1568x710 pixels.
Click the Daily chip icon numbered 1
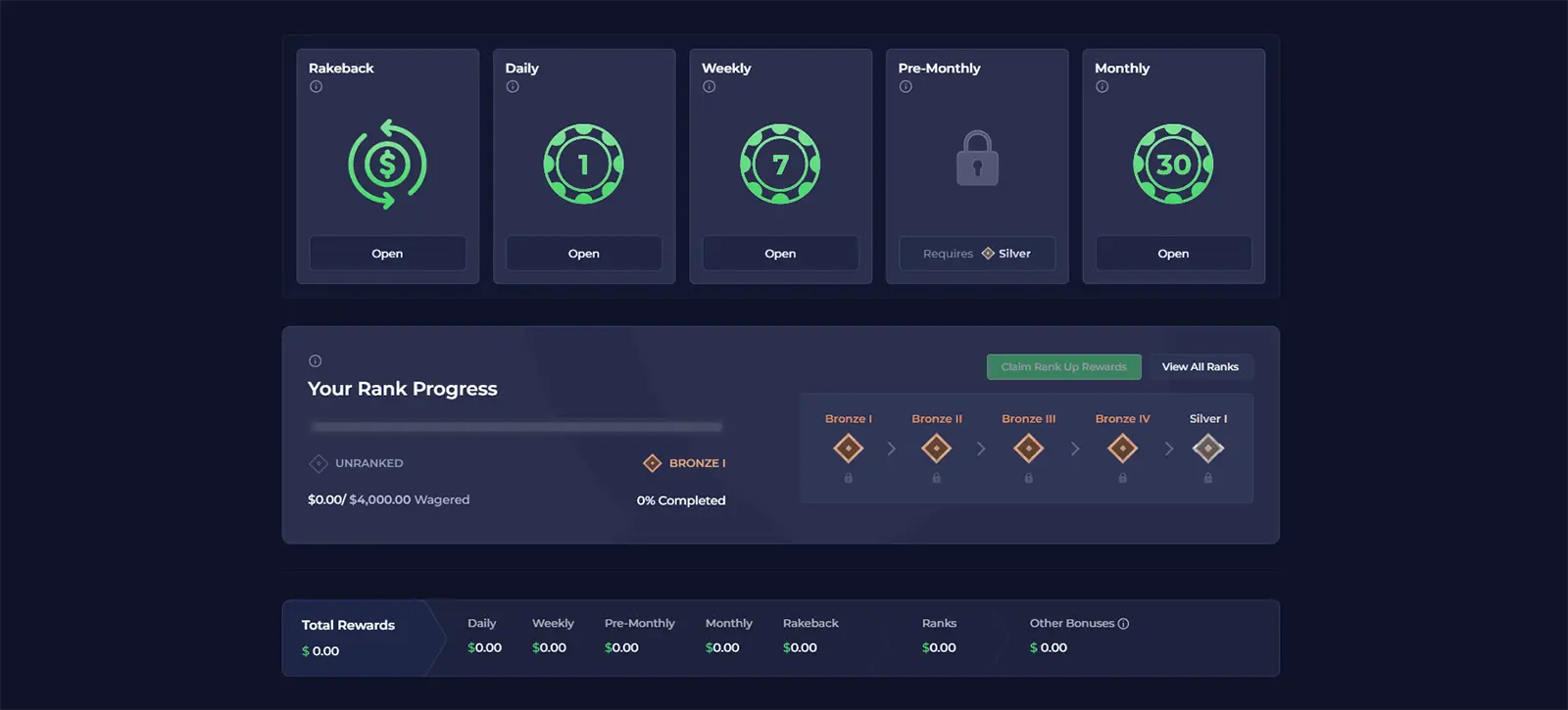pyautogui.click(x=584, y=164)
